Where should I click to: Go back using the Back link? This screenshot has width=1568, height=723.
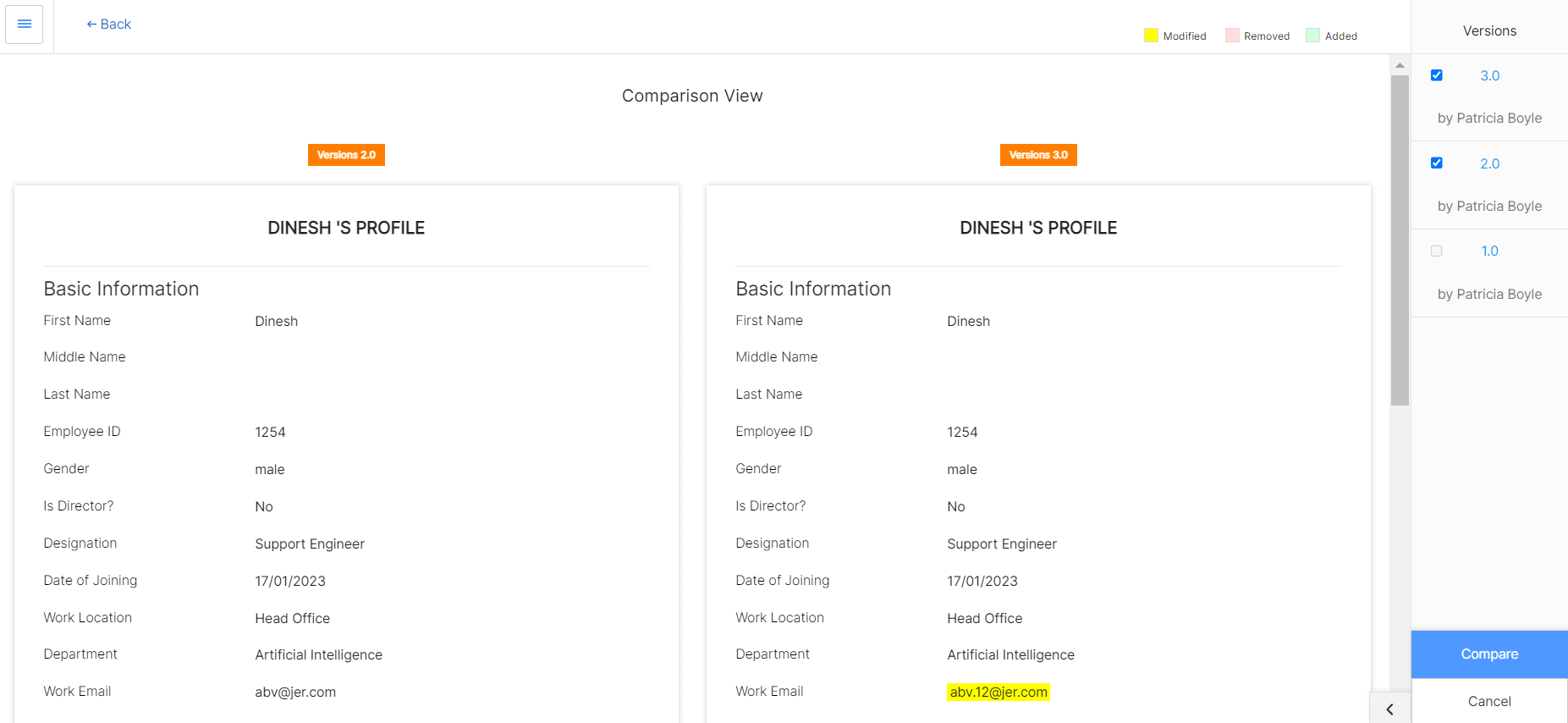(109, 25)
